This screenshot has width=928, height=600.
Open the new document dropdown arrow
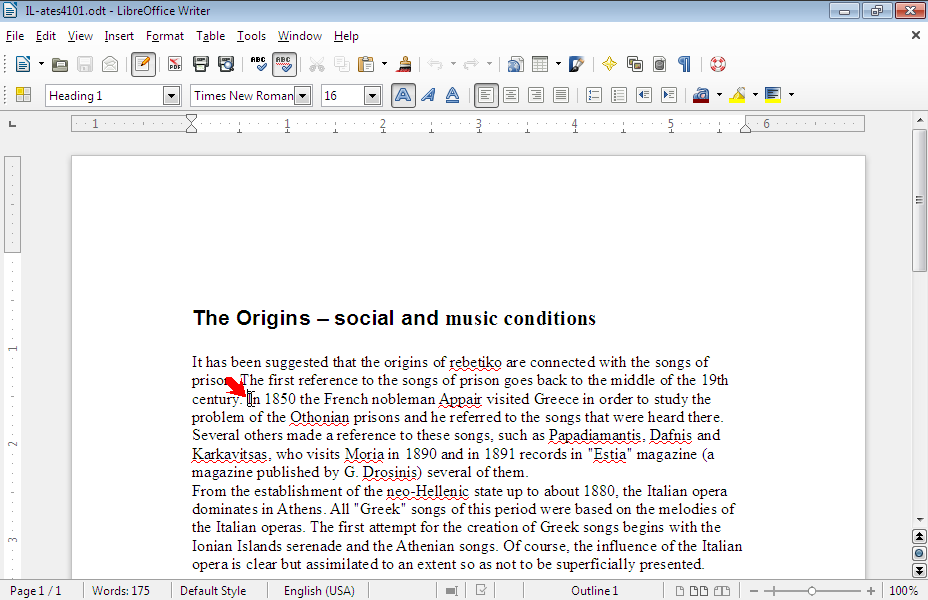pyautogui.click(x=41, y=64)
